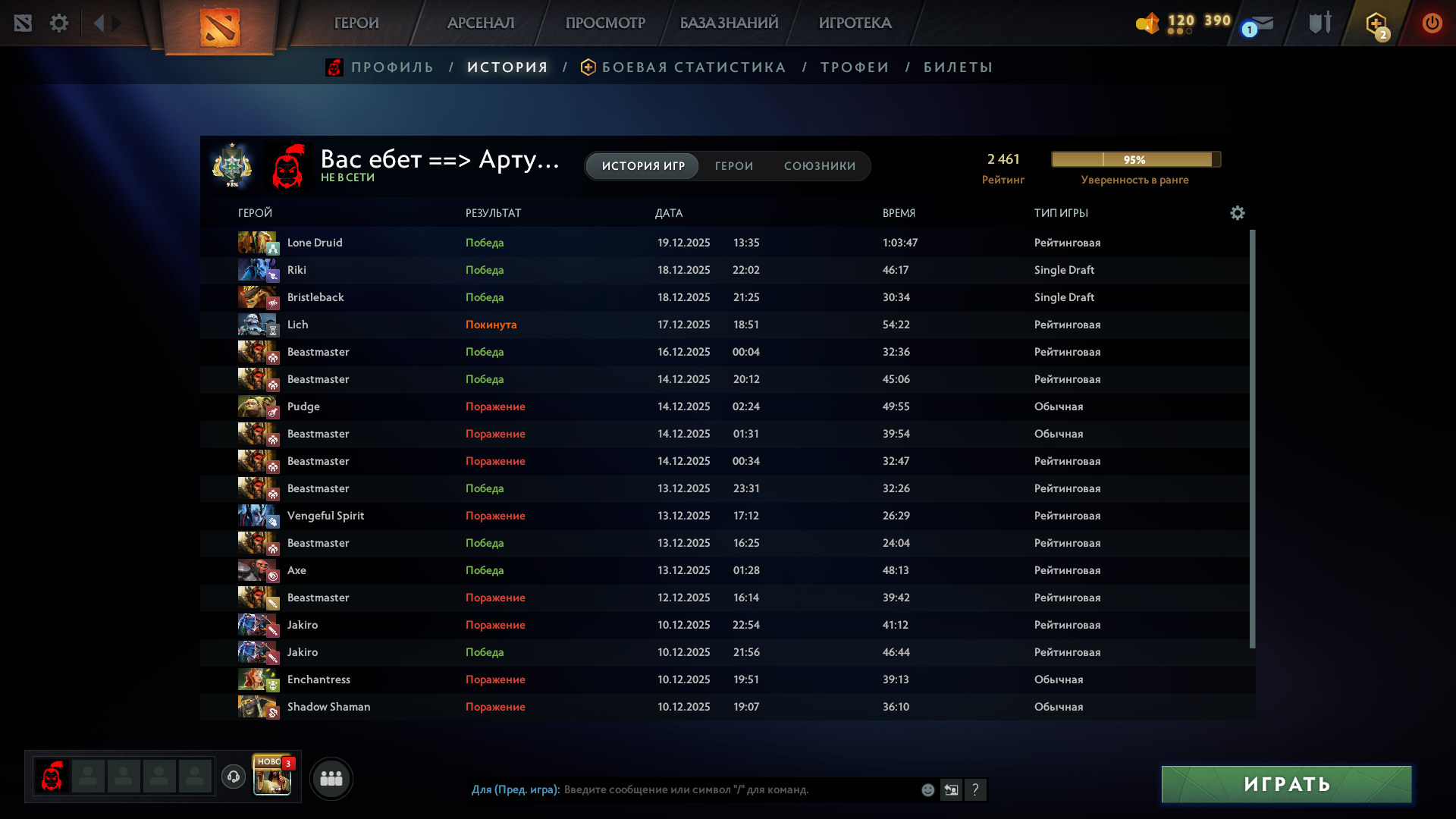Click the 95% rank confidence bar

1136,159
